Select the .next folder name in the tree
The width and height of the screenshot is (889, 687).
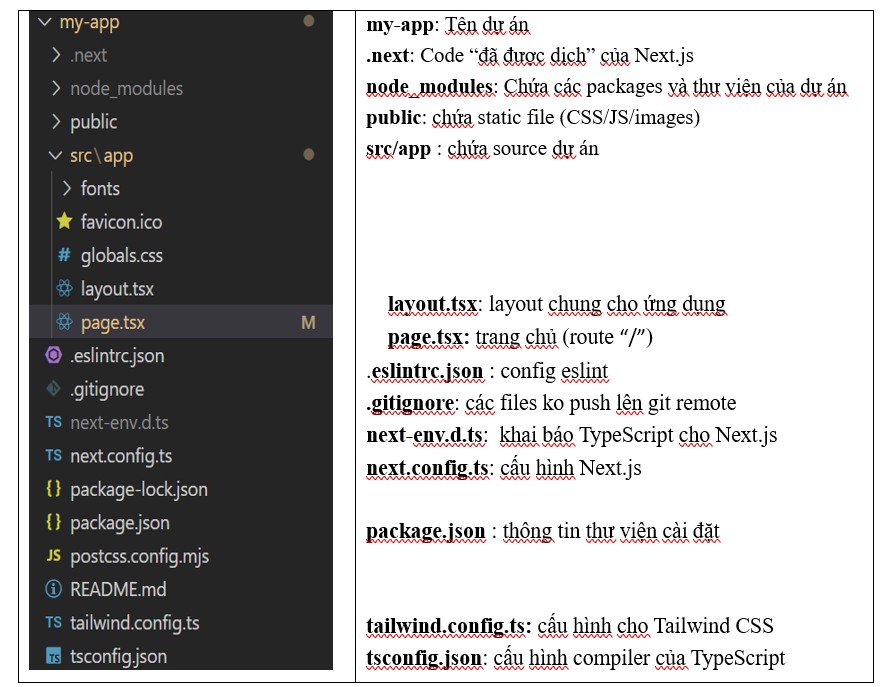88,56
